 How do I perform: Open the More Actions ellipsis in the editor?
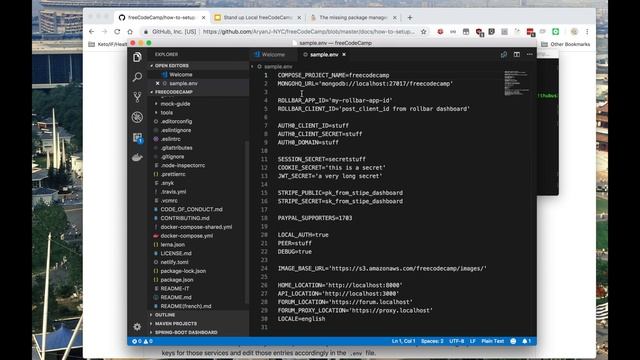[x=529, y=54]
